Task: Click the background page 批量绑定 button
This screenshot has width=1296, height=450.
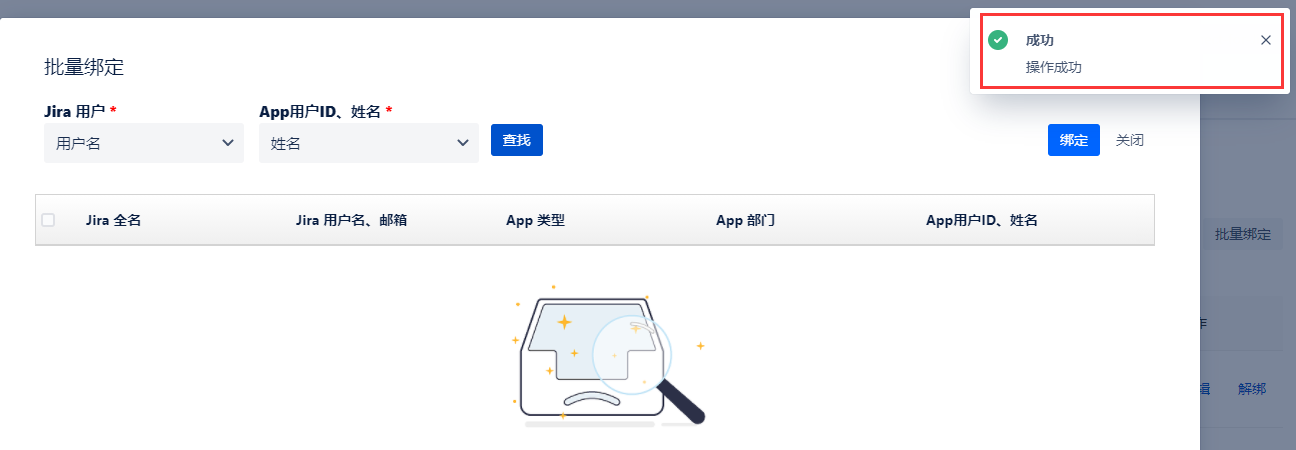Action: (x=1242, y=234)
